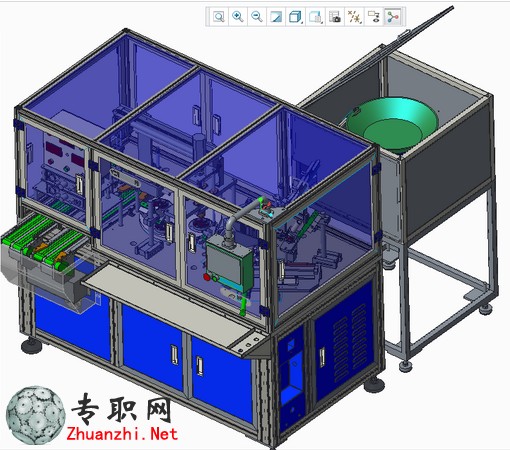The width and height of the screenshot is (510, 450).
Task: Select the Zoom In magnifier tool
Action: pos(238,17)
